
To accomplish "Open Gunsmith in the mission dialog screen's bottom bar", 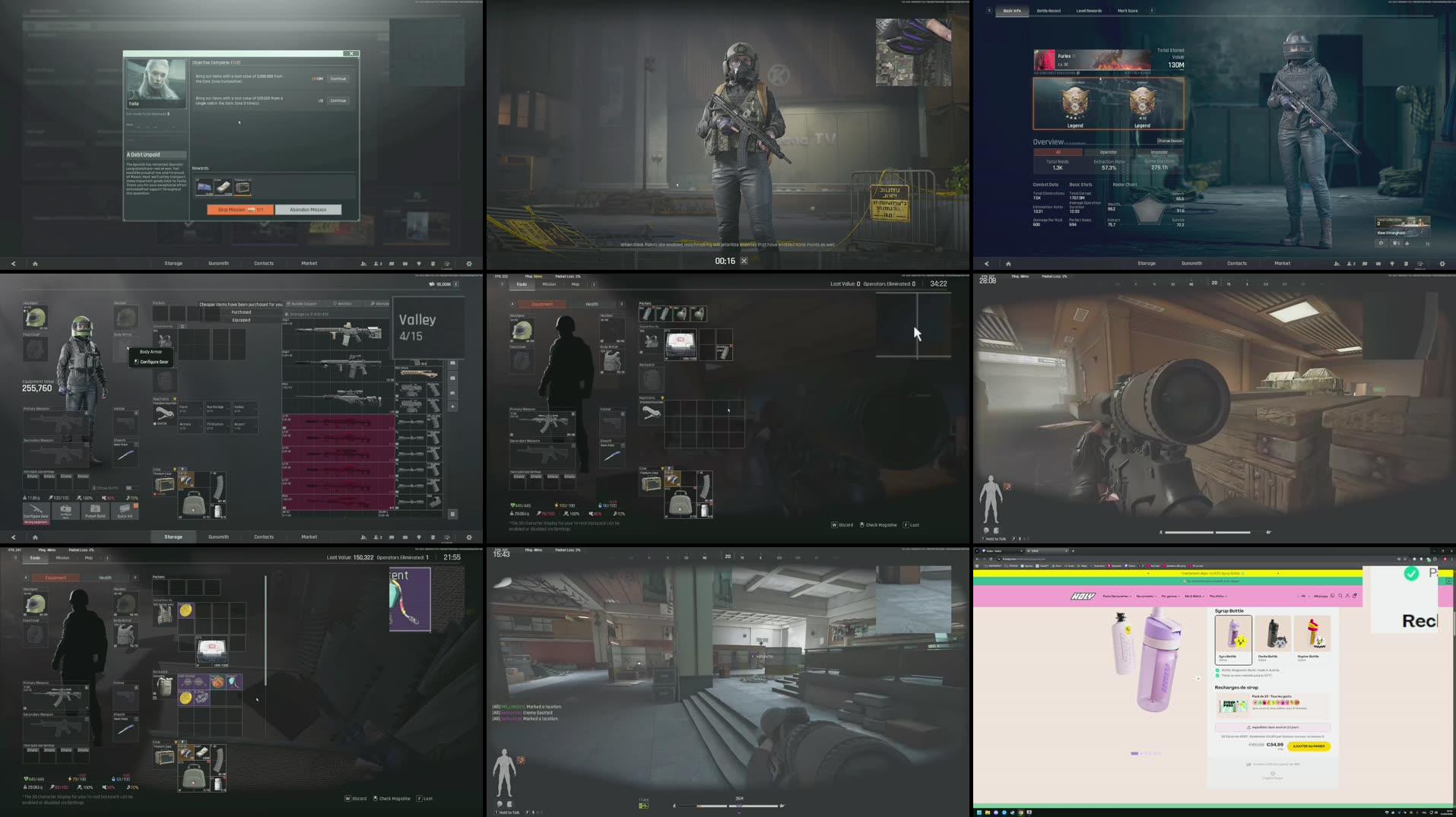I will (218, 264).
